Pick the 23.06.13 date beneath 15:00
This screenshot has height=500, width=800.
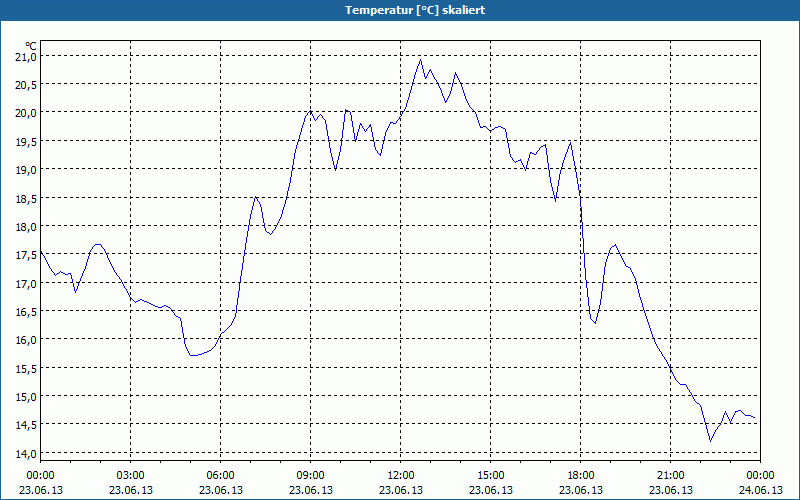click(491, 490)
